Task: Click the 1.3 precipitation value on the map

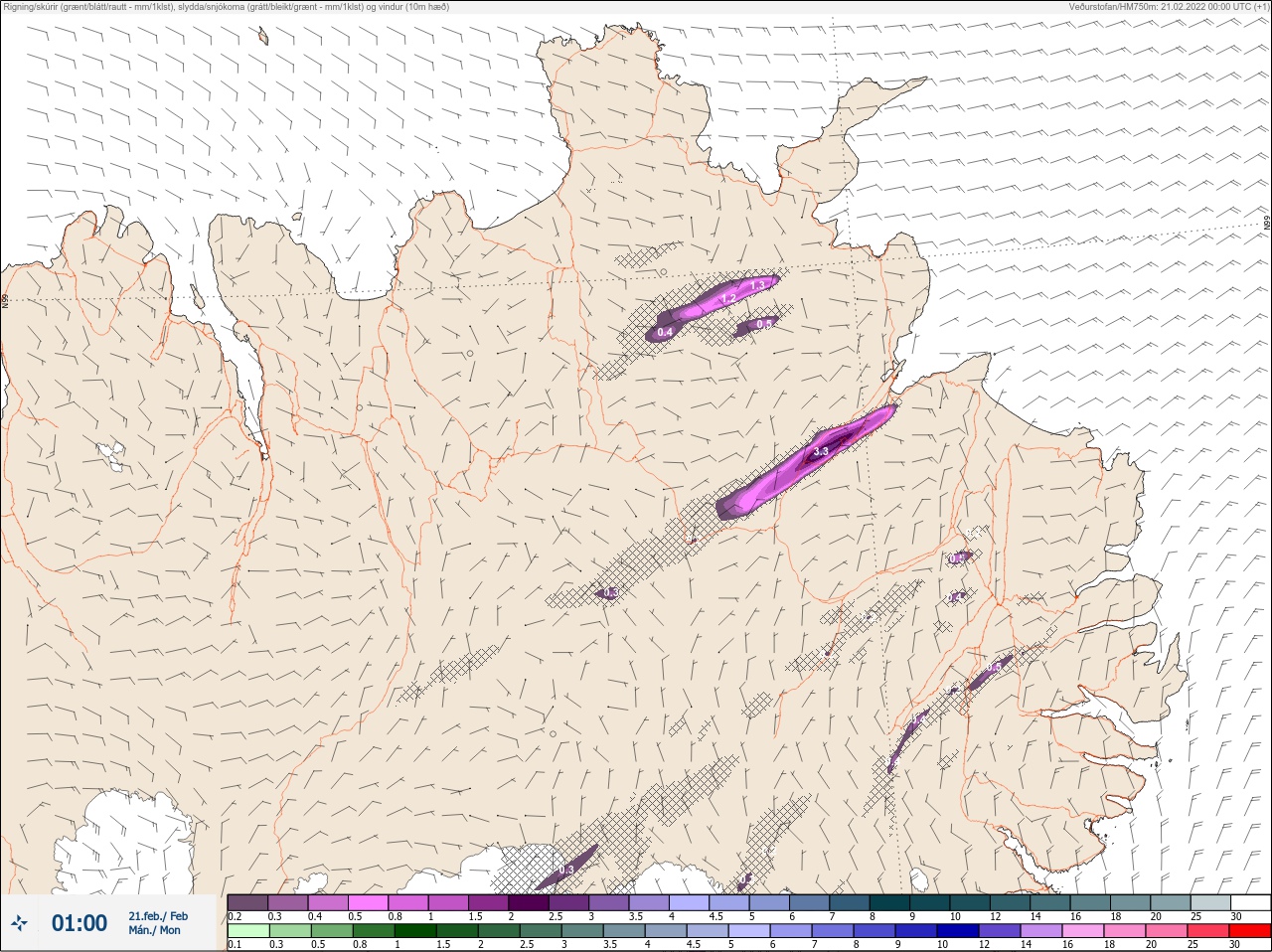Action: [758, 285]
